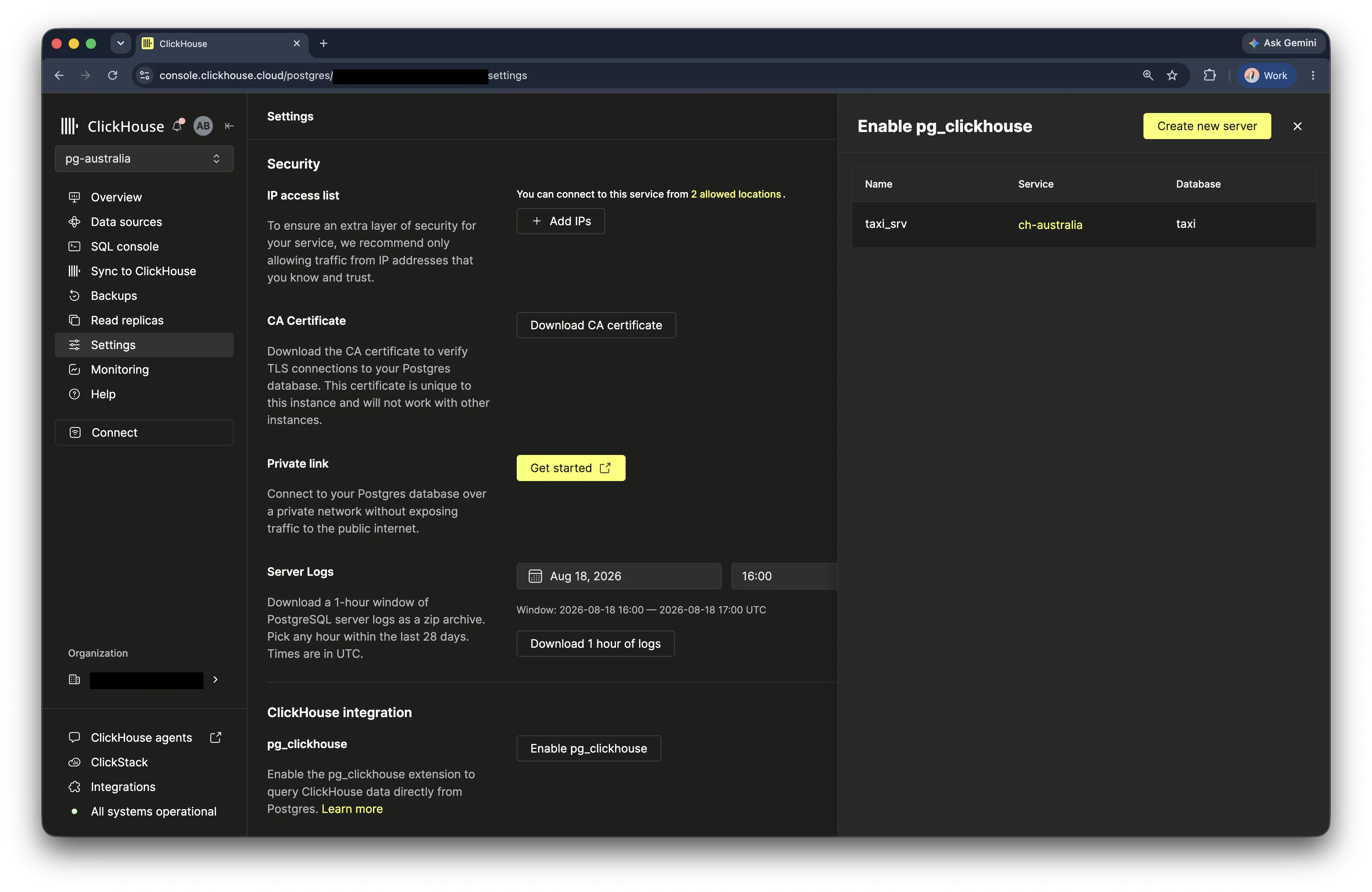Click Create new server button

coord(1206,126)
